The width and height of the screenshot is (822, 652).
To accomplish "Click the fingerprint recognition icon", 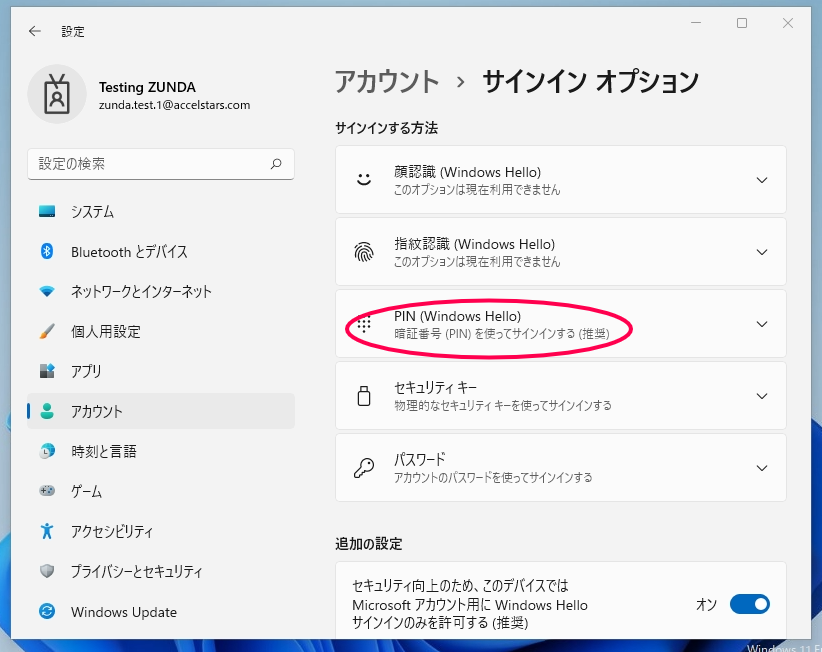I will [x=364, y=252].
